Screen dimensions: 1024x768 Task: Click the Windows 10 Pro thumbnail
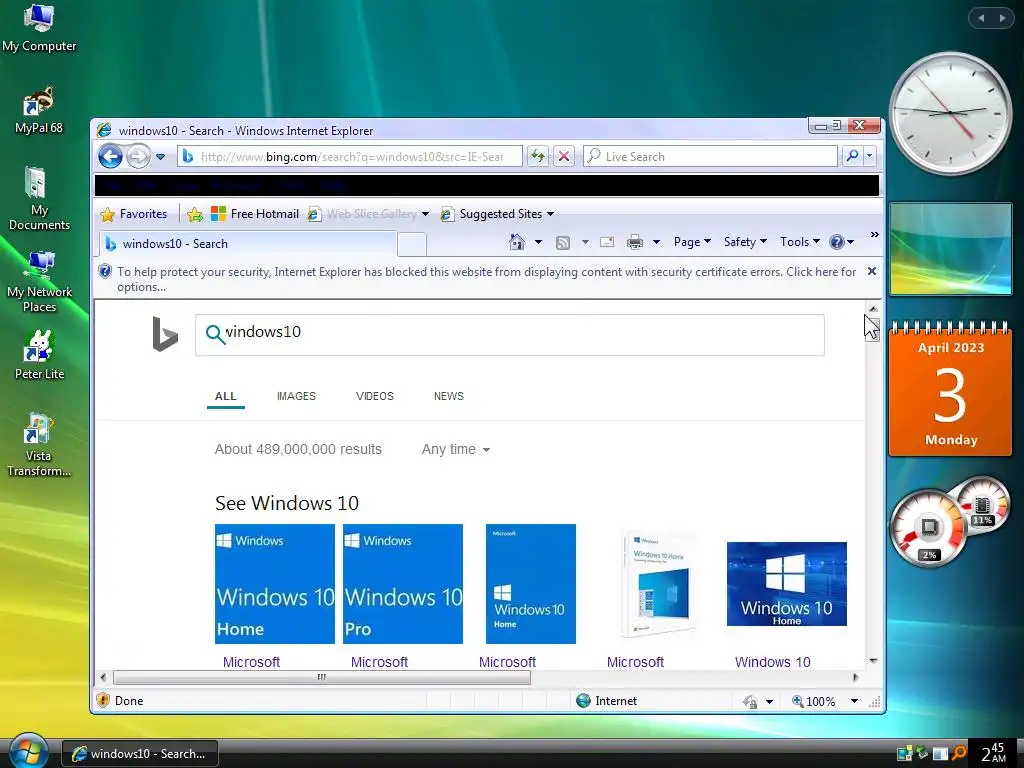[403, 584]
